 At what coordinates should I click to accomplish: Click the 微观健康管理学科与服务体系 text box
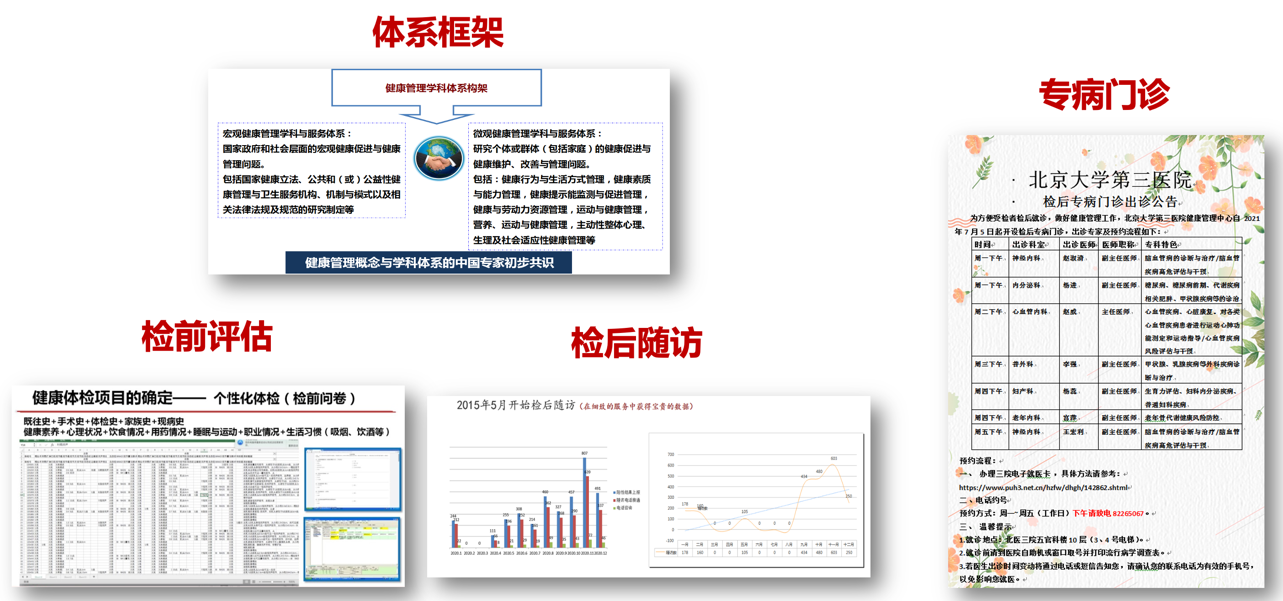click(564, 187)
